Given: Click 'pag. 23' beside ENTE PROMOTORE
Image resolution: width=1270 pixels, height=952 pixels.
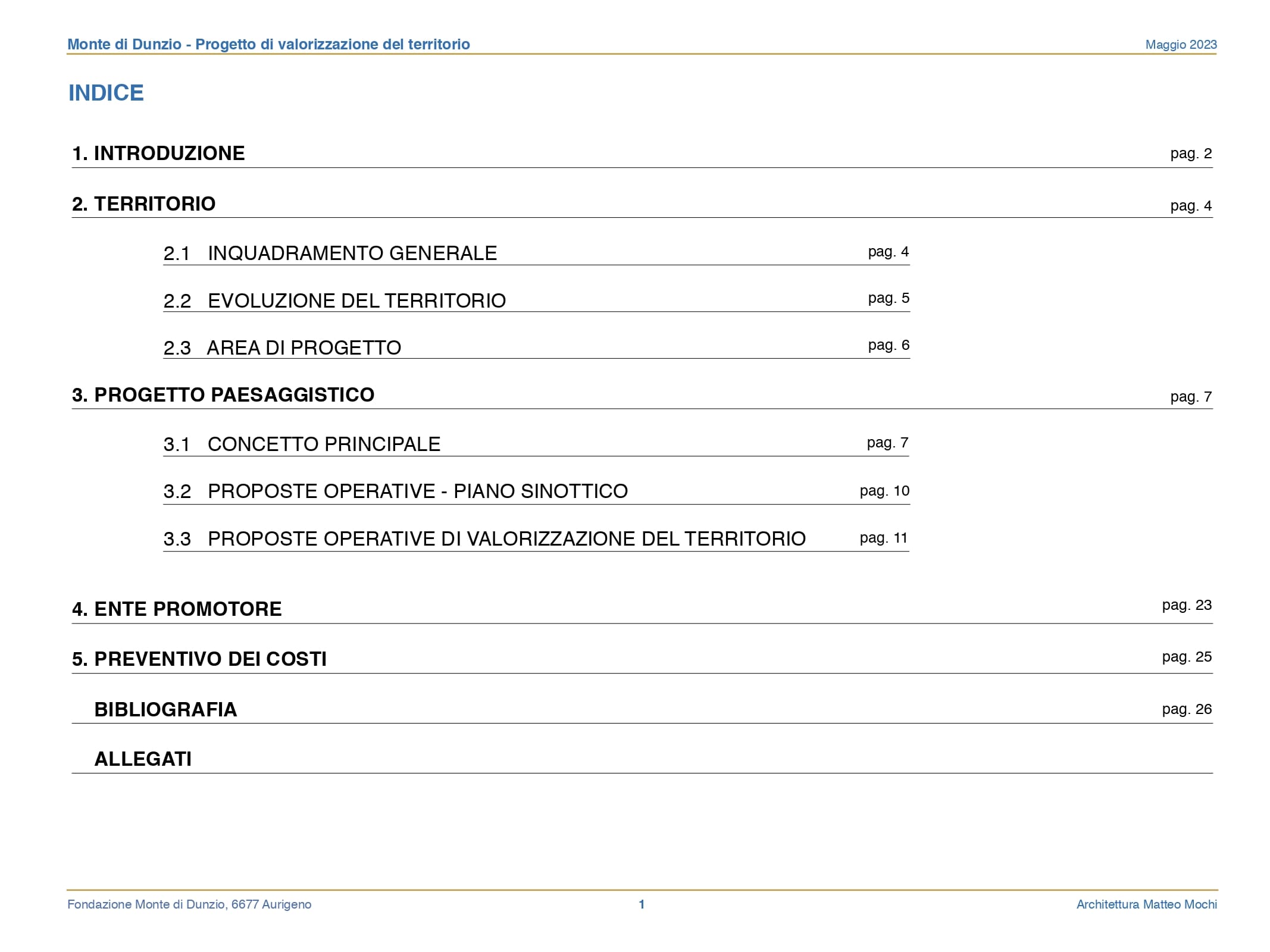Looking at the screenshot, I should pos(1187,605).
